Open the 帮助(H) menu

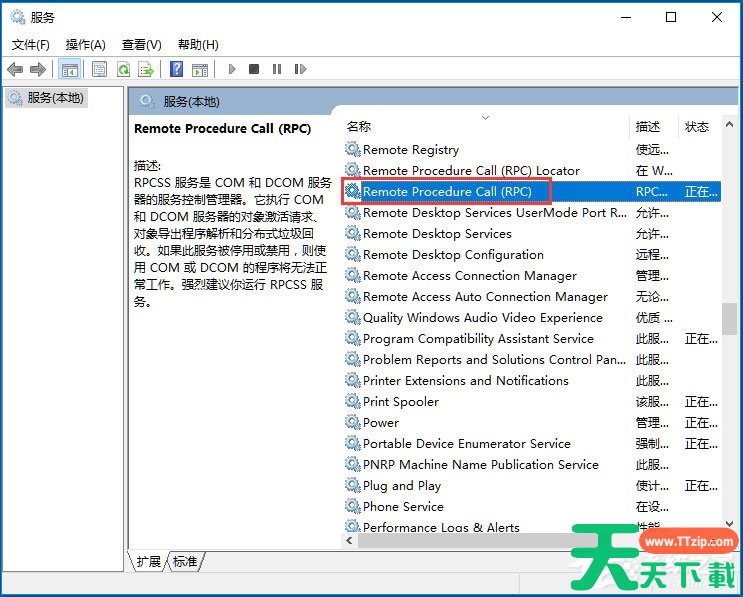pyautogui.click(x=198, y=45)
